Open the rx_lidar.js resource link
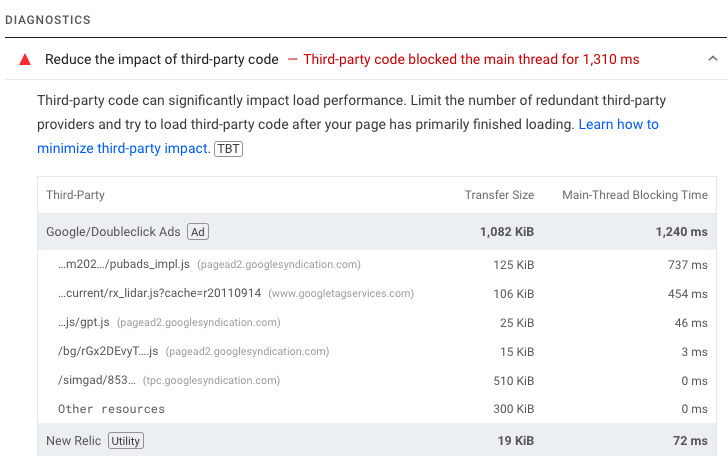The image size is (728, 456). (x=160, y=294)
